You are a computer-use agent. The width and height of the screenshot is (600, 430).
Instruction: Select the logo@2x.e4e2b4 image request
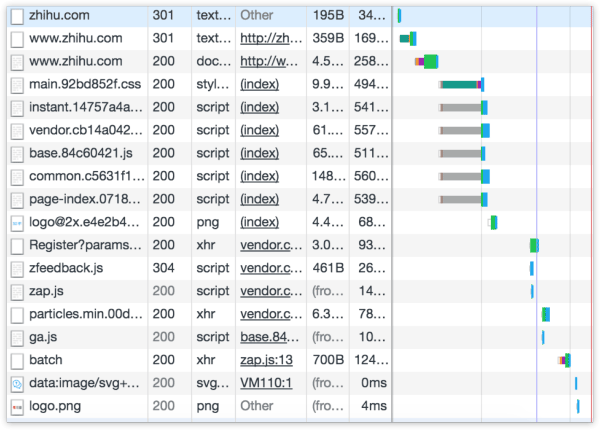click(x=84, y=222)
